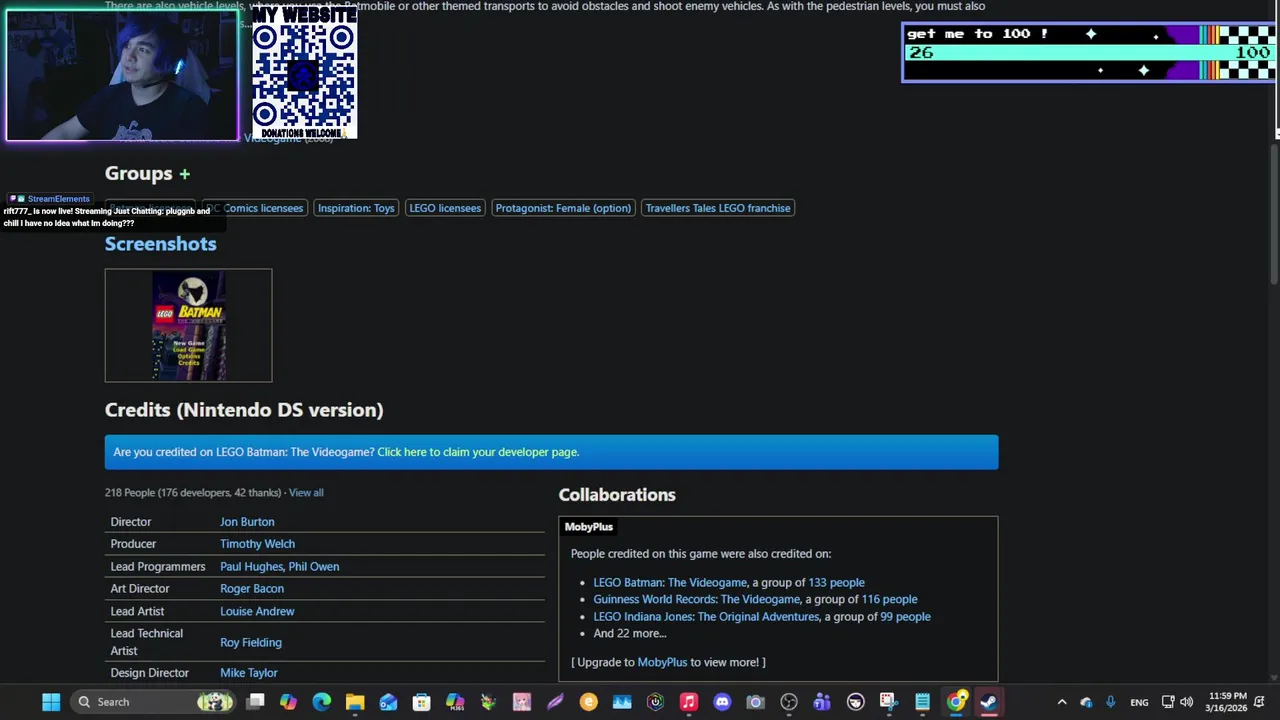The height and width of the screenshot is (720, 1280).
Task: Open Microsoft Store from the taskbar
Action: pyautogui.click(x=422, y=702)
